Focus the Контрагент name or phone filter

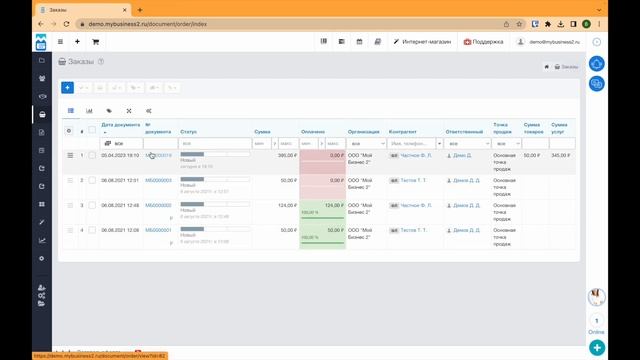click(x=412, y=144)
